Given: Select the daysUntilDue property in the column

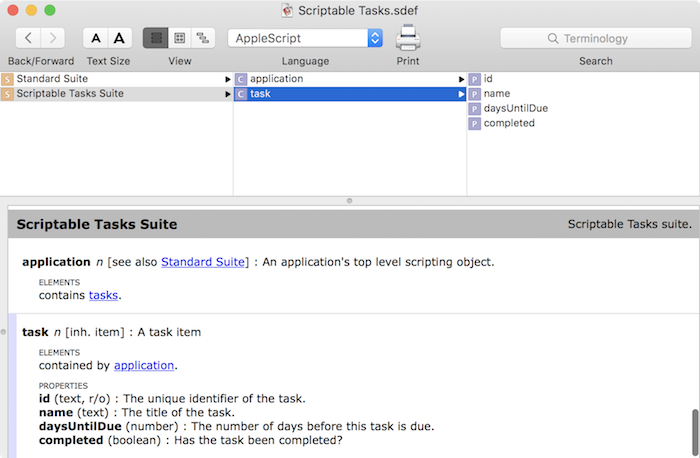Looking at the screenshot, I should coord(583,108).
